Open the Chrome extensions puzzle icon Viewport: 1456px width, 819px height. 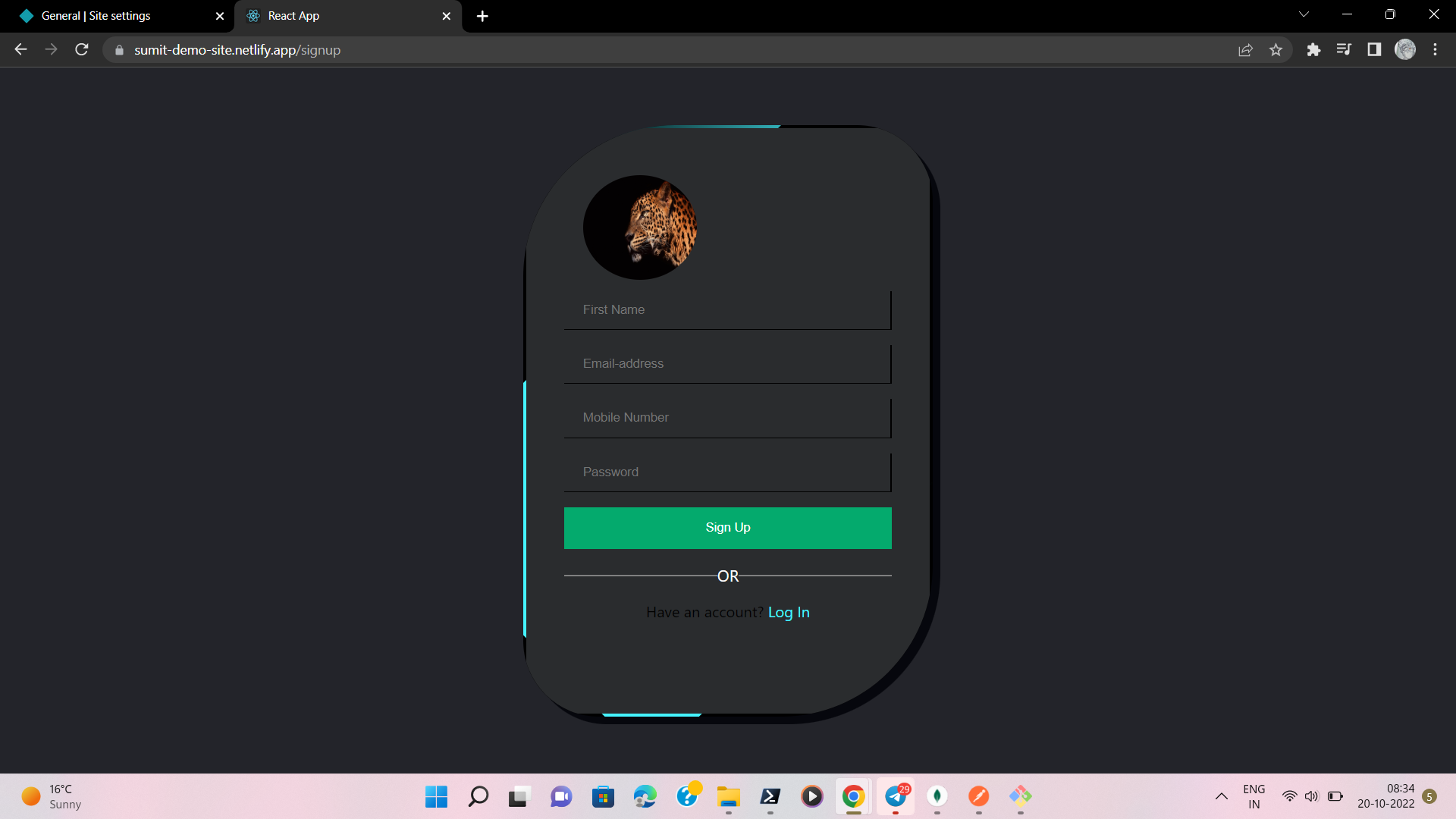[x=1314, y=49]
